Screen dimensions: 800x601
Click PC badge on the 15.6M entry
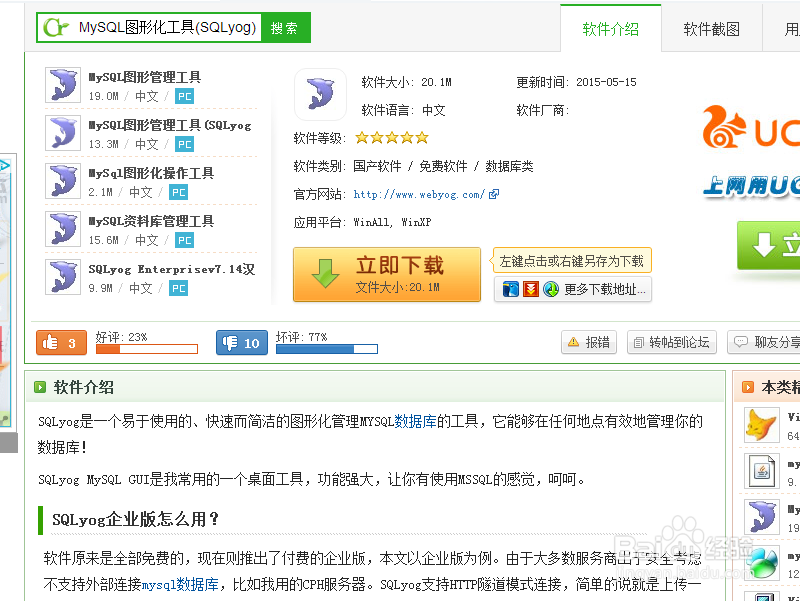pyautogui.click(x=184, y=240)
